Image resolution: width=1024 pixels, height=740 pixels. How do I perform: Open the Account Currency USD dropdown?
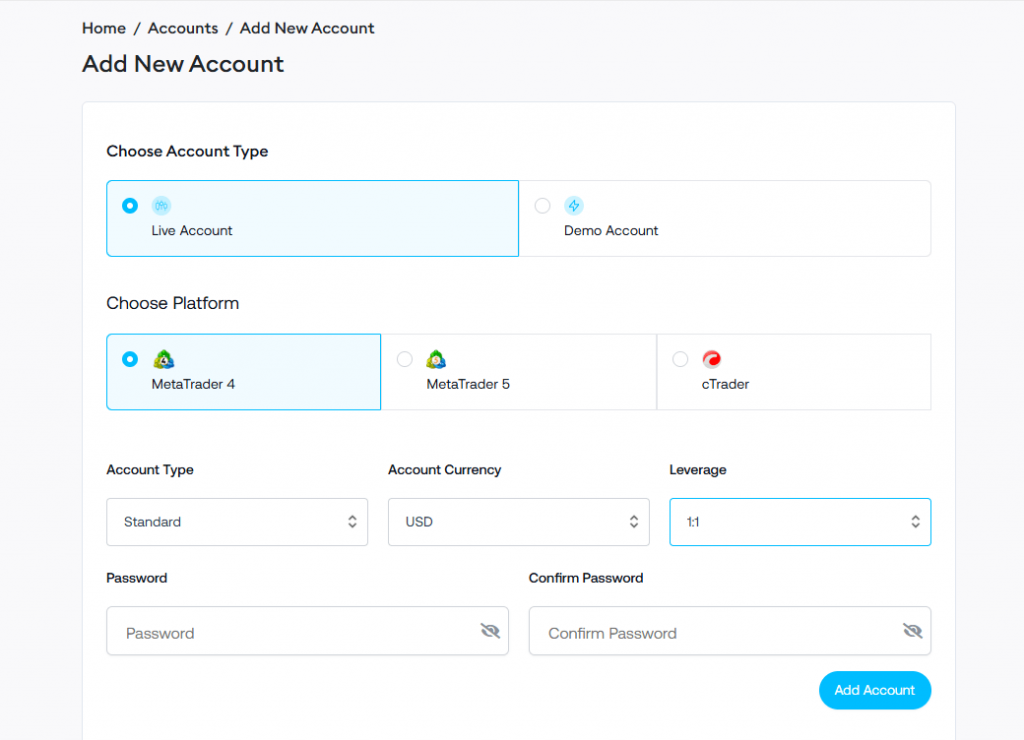pyautogui.click(x=519, y=522)
